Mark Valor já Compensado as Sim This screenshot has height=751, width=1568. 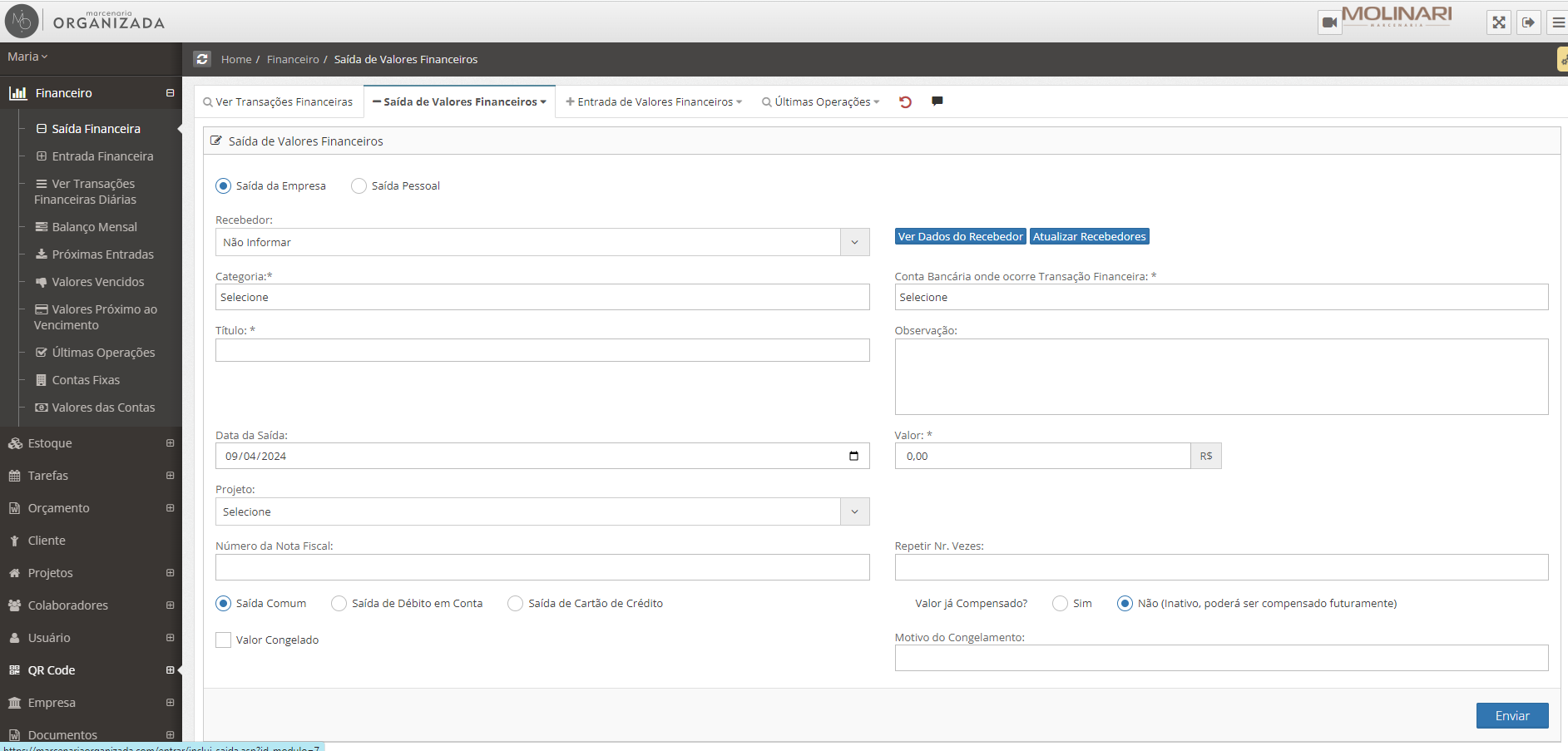[1060, 604]
